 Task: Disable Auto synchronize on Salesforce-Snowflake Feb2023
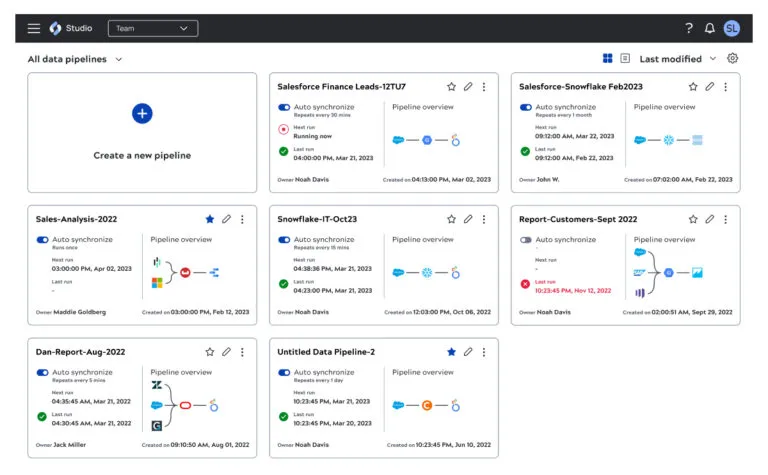[x=526, y=107]
